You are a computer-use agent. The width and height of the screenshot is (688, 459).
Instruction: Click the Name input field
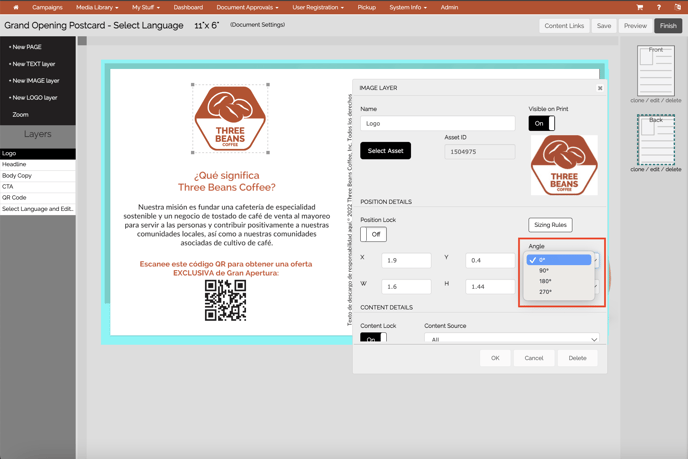pyautogui.click(x=437, y=123)
